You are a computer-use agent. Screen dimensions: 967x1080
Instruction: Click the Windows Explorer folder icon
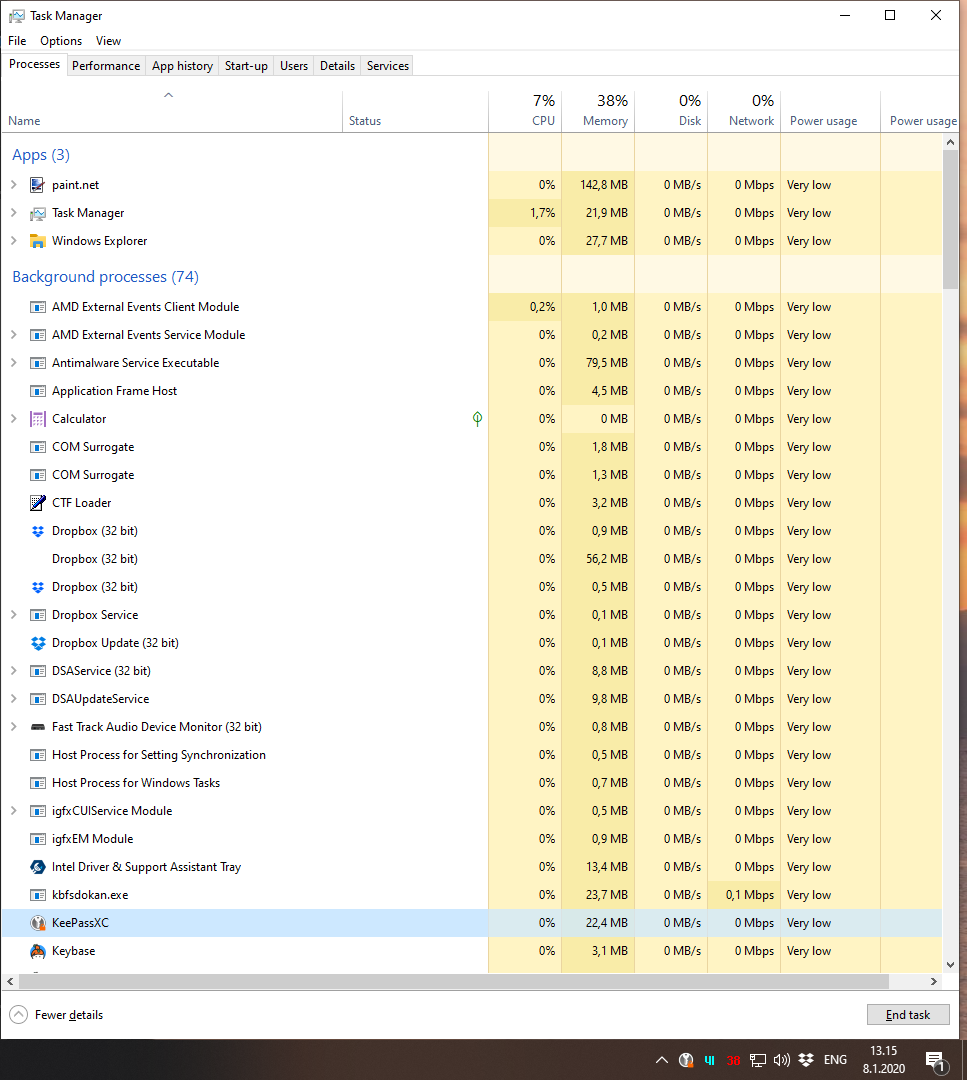click(x=37, y=241)
